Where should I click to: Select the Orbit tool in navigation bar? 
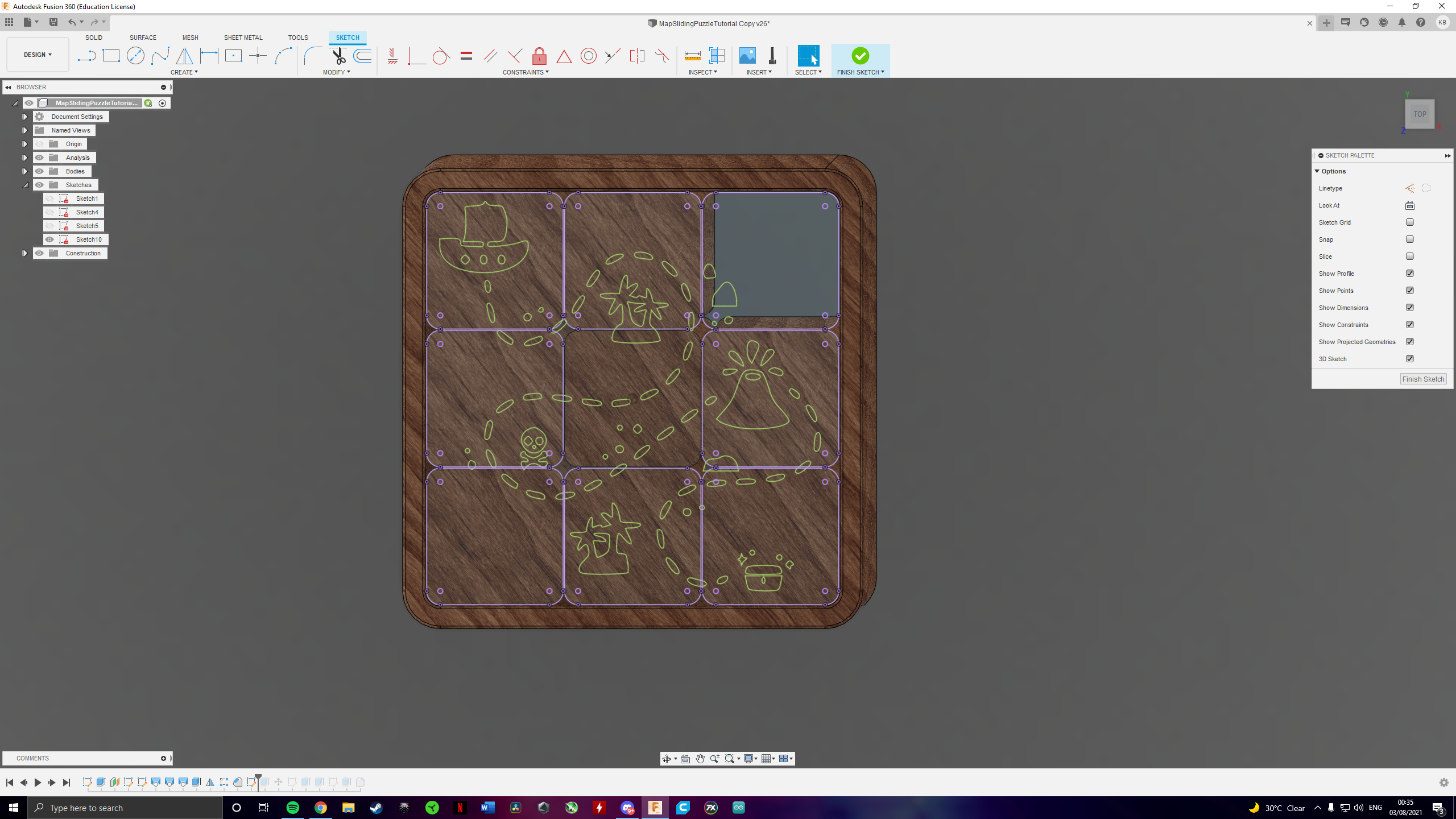coord(668,758)
